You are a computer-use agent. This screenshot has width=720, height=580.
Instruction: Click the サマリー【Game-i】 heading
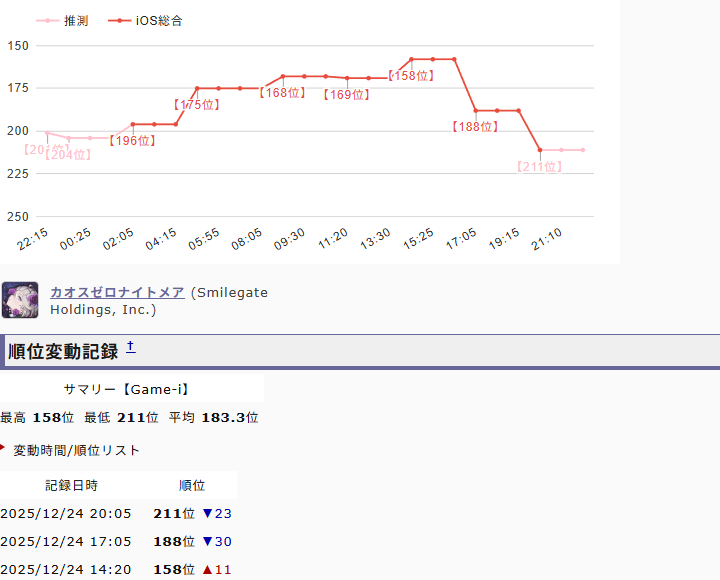(x=127, y=389)
